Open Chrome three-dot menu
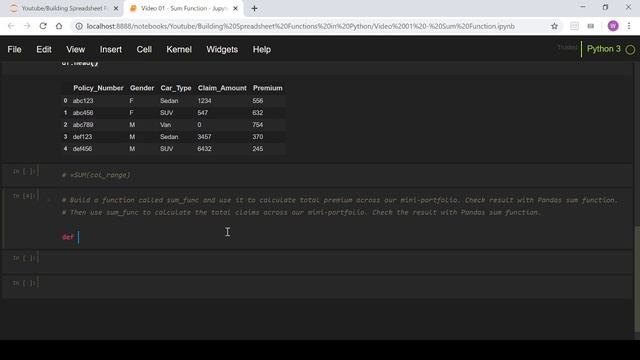Screen dimensions: 640x360 click(629, 26)
